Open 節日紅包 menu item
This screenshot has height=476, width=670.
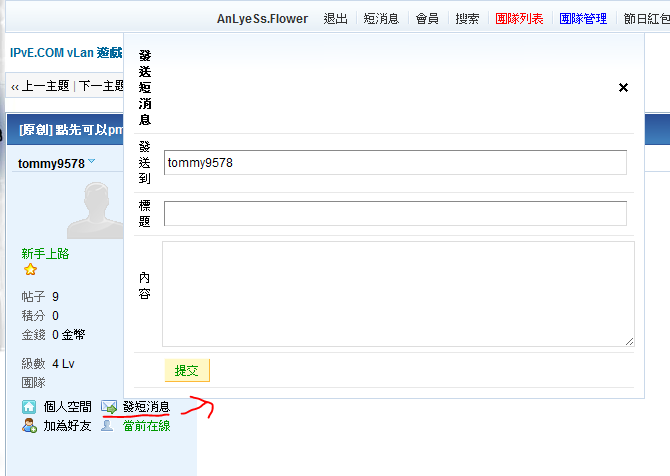(646, 19)
